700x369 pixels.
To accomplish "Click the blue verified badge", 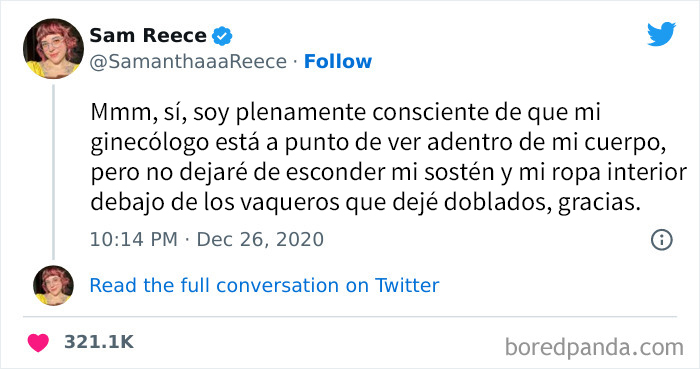I will click(x=222, y=36).
